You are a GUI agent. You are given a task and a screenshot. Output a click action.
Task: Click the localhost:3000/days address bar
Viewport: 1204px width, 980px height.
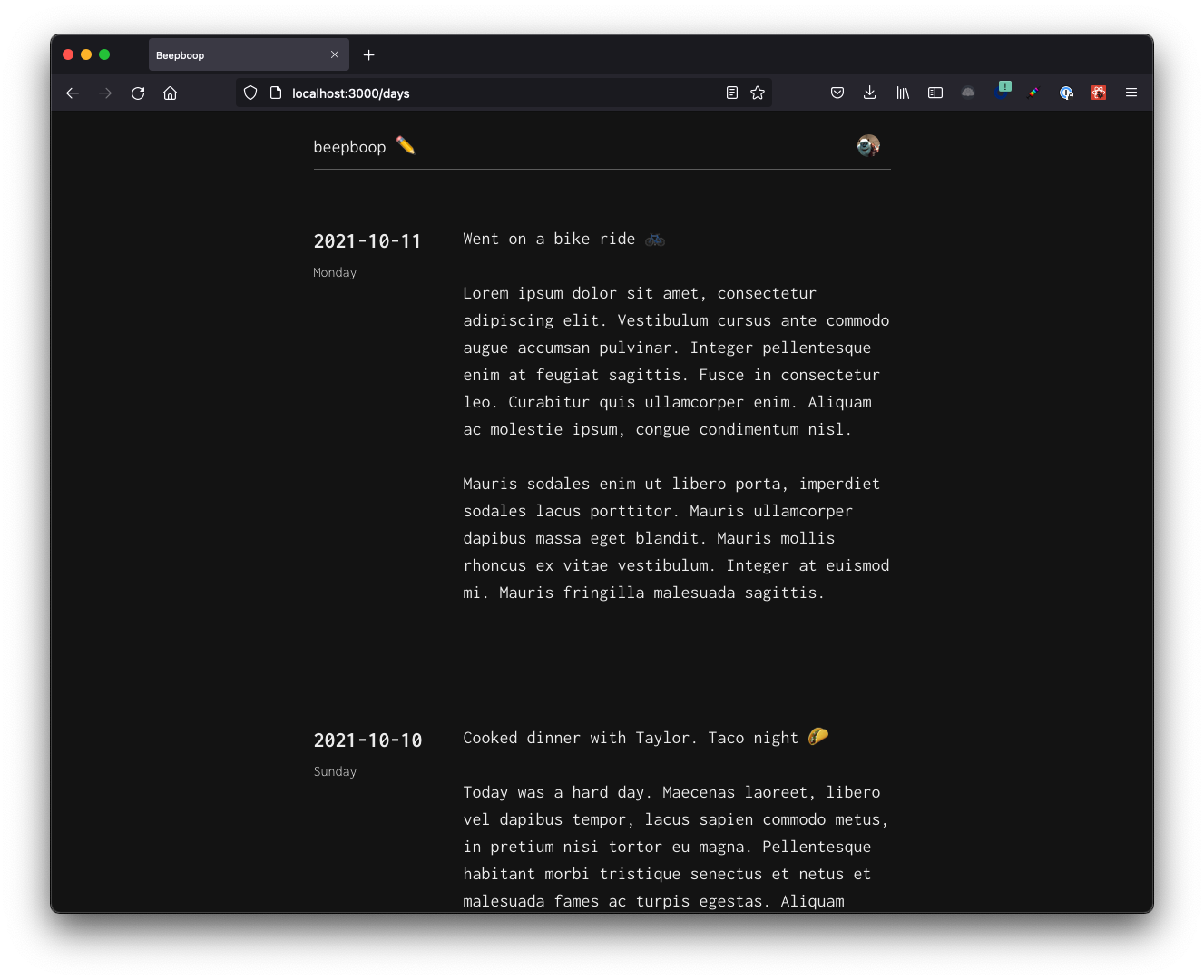(x=504, y=93)
